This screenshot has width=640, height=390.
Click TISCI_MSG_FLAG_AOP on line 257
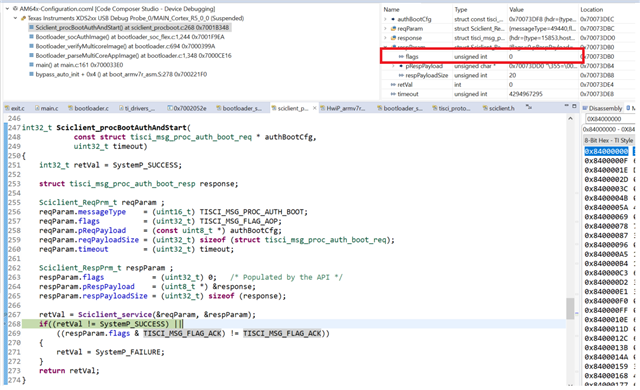[x=240, y=222]
